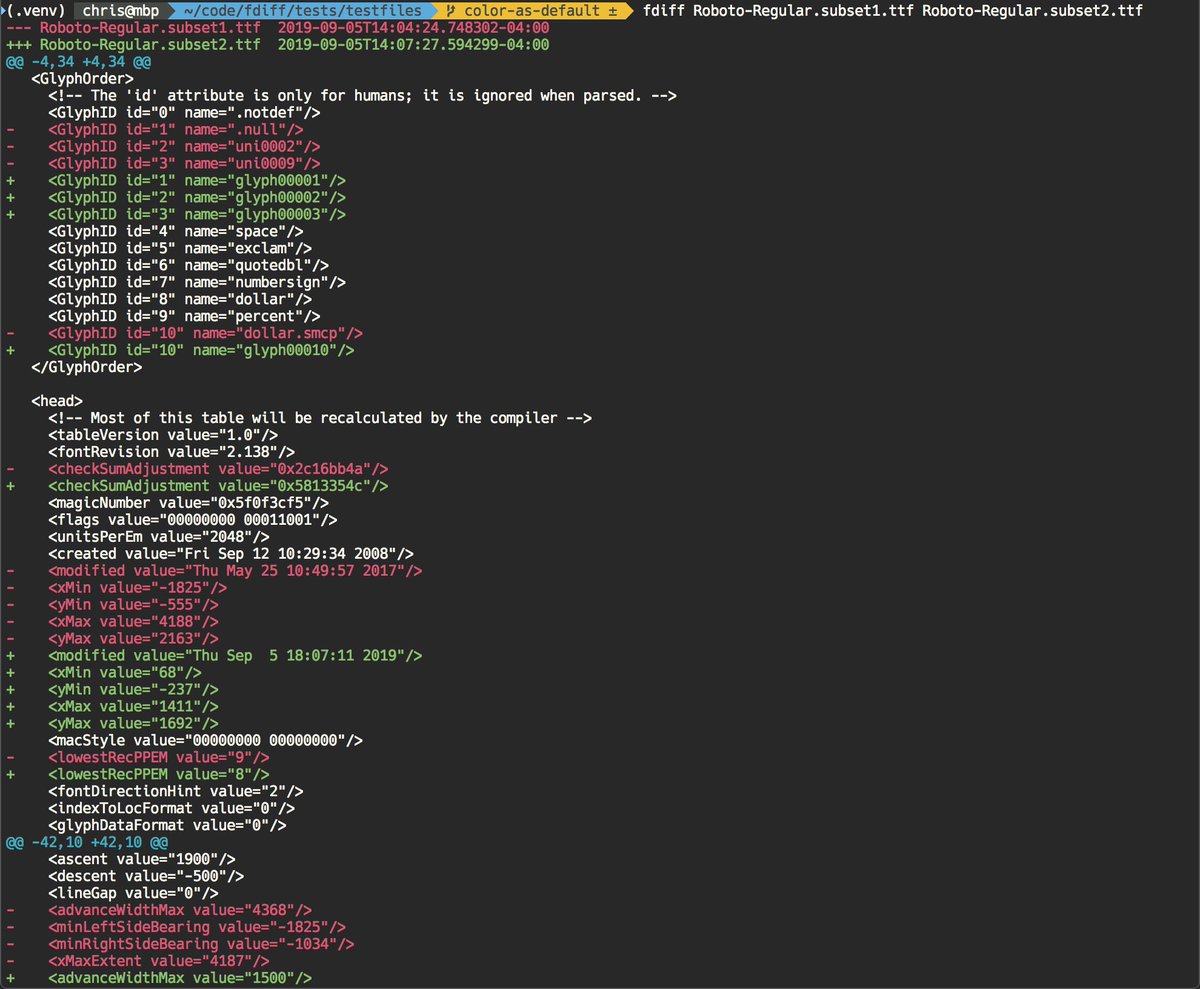The width and height of the screenshot is (1200, 989).
Task: Click the closing </GlyphOrder> tag
Action: pos(86,368)
